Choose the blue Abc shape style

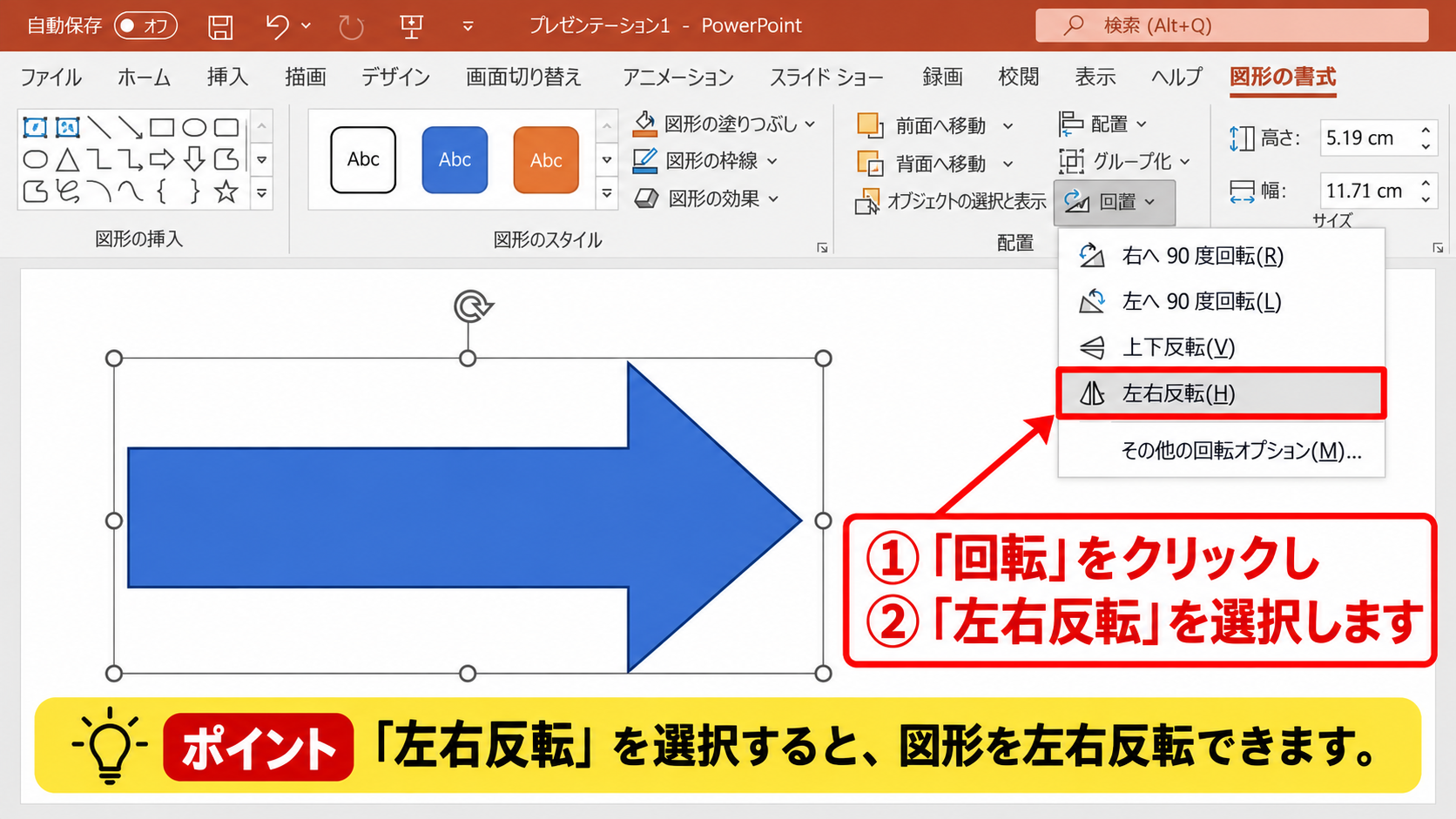coord(455,159)
